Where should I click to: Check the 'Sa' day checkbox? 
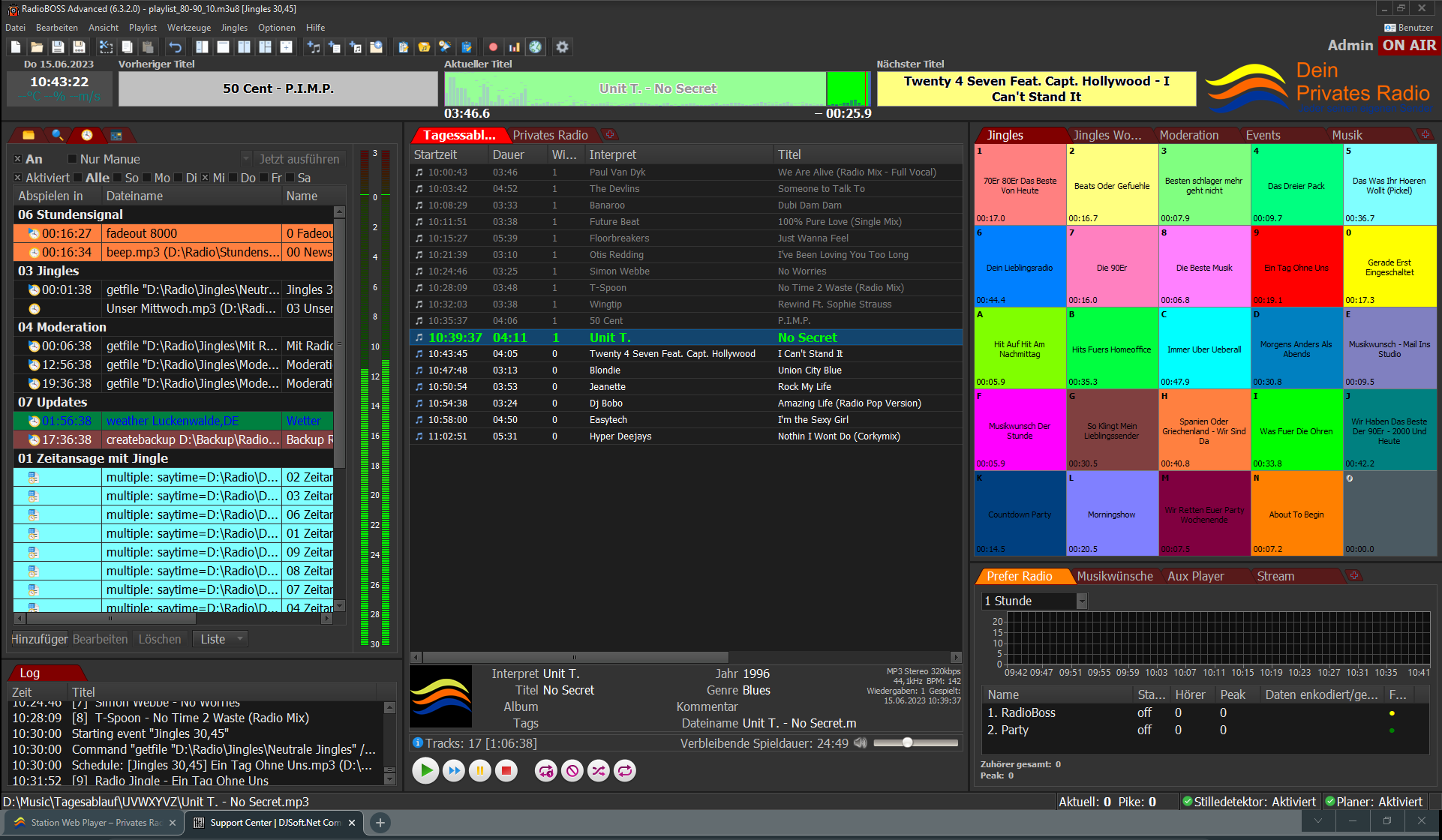pos(290,178)
